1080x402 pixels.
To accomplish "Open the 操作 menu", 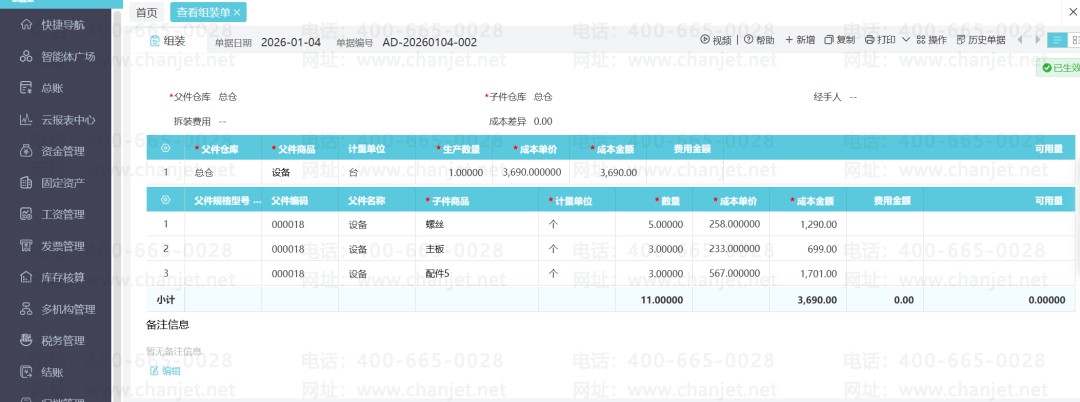I will point(931,41).
